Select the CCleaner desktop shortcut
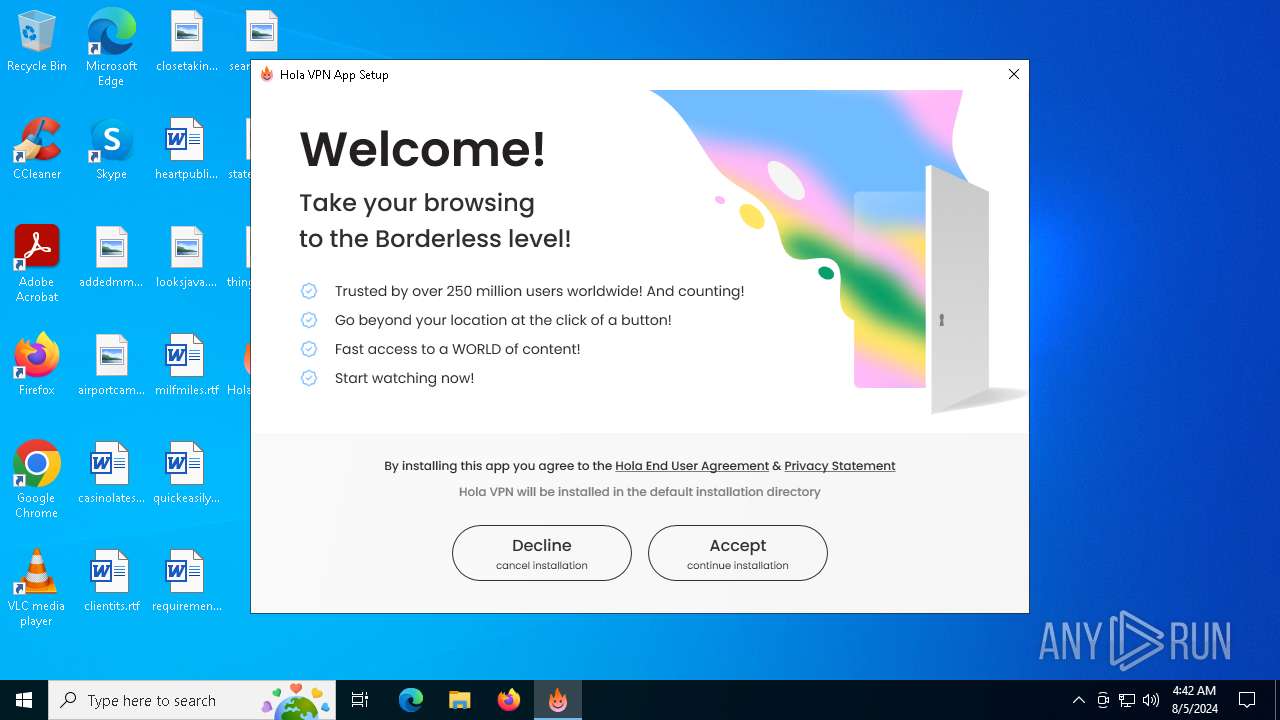 click(37, 149)
